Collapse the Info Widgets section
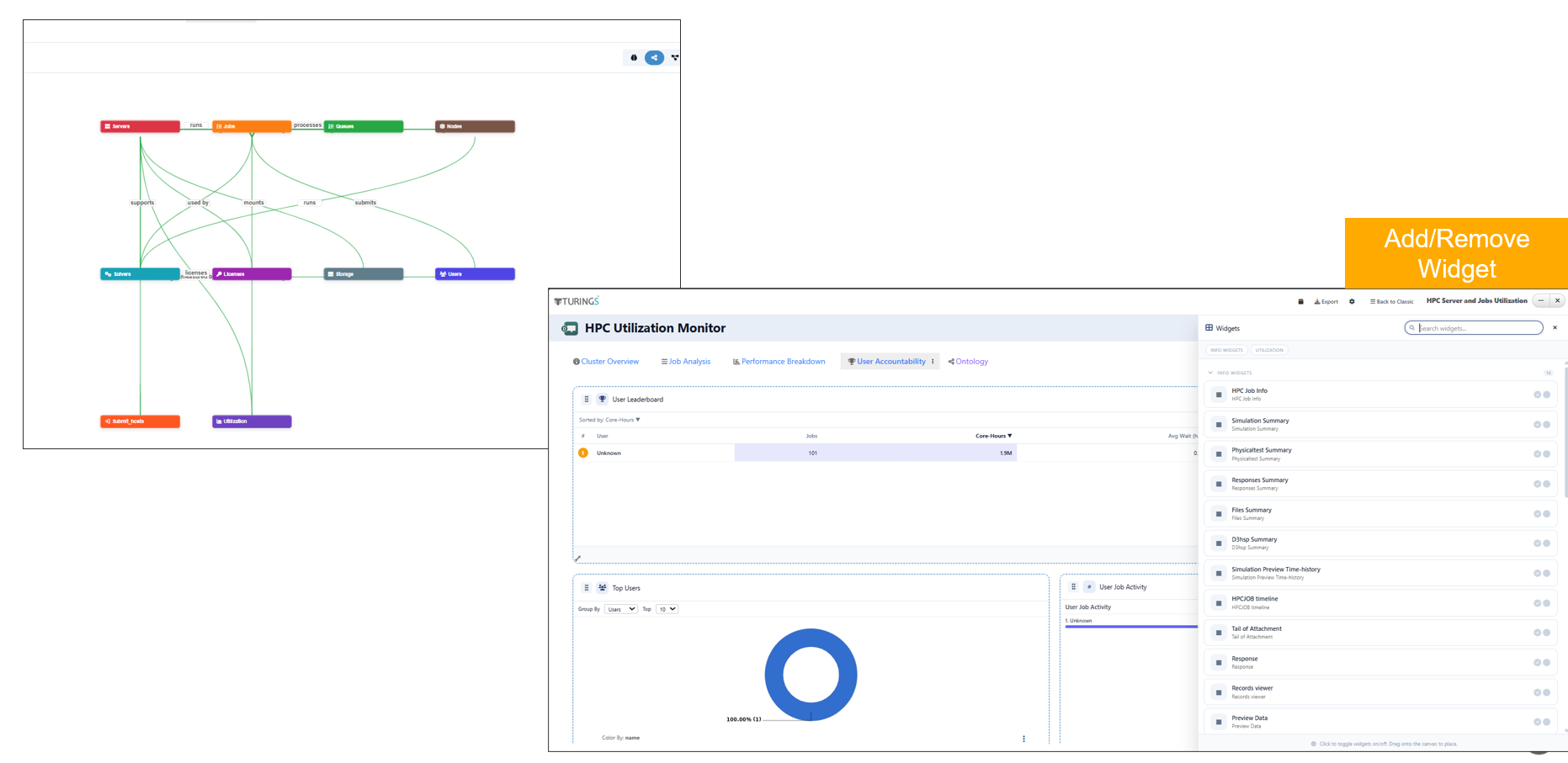This screenshot has width=1568, height=763. [1210, 373]
